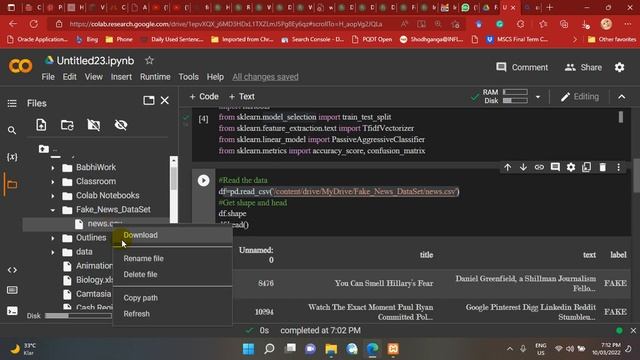Image resolution: width=640 pixels, height=360 pixels.
Task: Open the Edit menu
Action: click(x=69, y=77)
